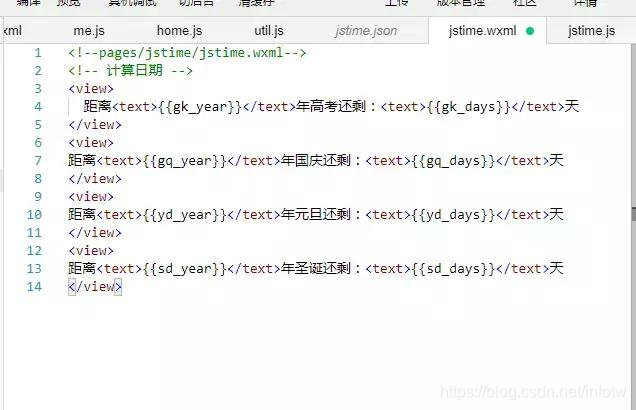Click the {{sd_year}} binding
This screenshot has width=636, height=410.
[185, 268]
